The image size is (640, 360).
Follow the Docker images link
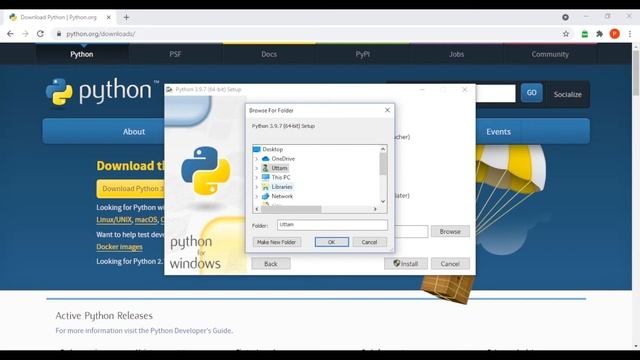[120, 247]
